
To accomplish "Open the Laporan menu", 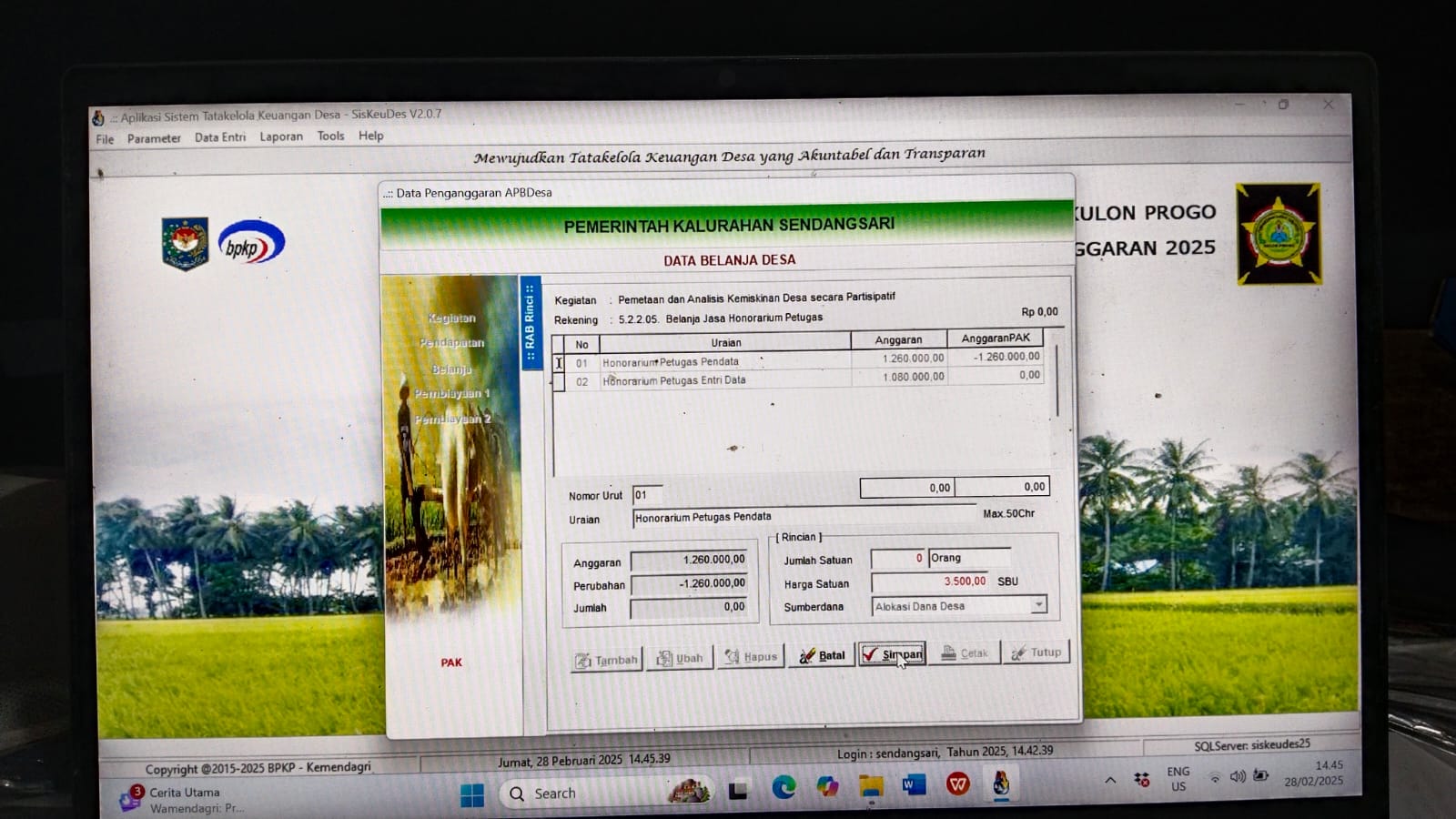I will tap(281, 136).
